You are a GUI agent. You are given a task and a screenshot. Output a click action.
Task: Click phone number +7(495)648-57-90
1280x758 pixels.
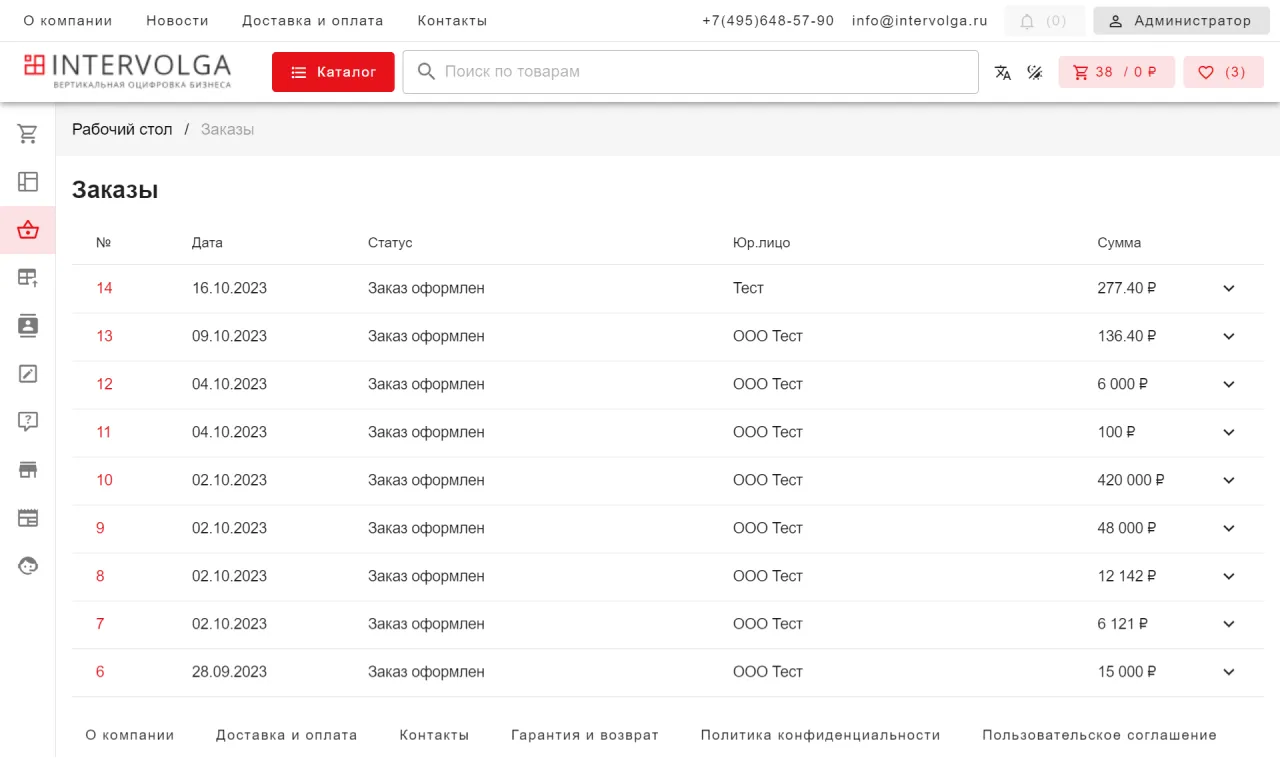coord(768,21)
